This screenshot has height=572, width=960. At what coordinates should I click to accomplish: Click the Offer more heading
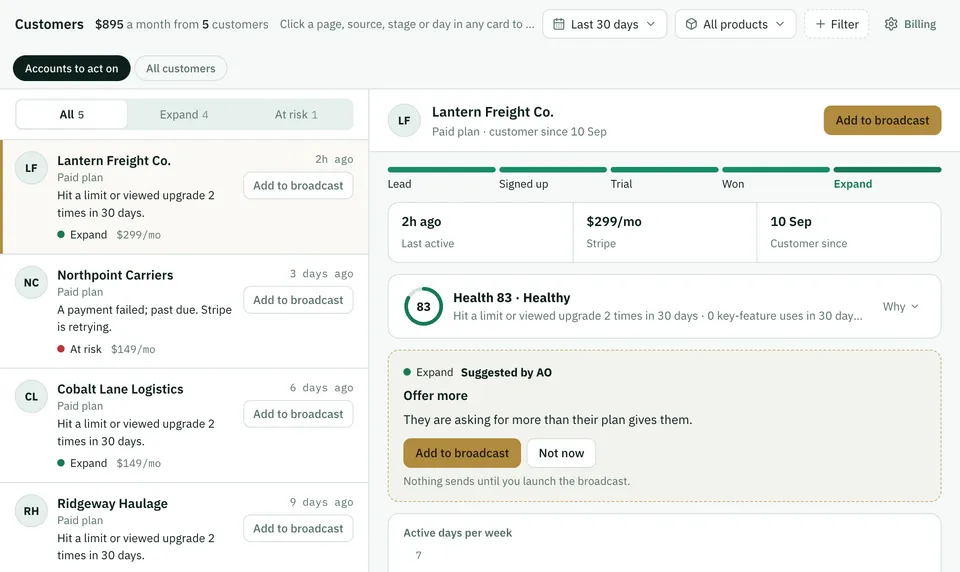pyautogui.click(x=435, y=396)
